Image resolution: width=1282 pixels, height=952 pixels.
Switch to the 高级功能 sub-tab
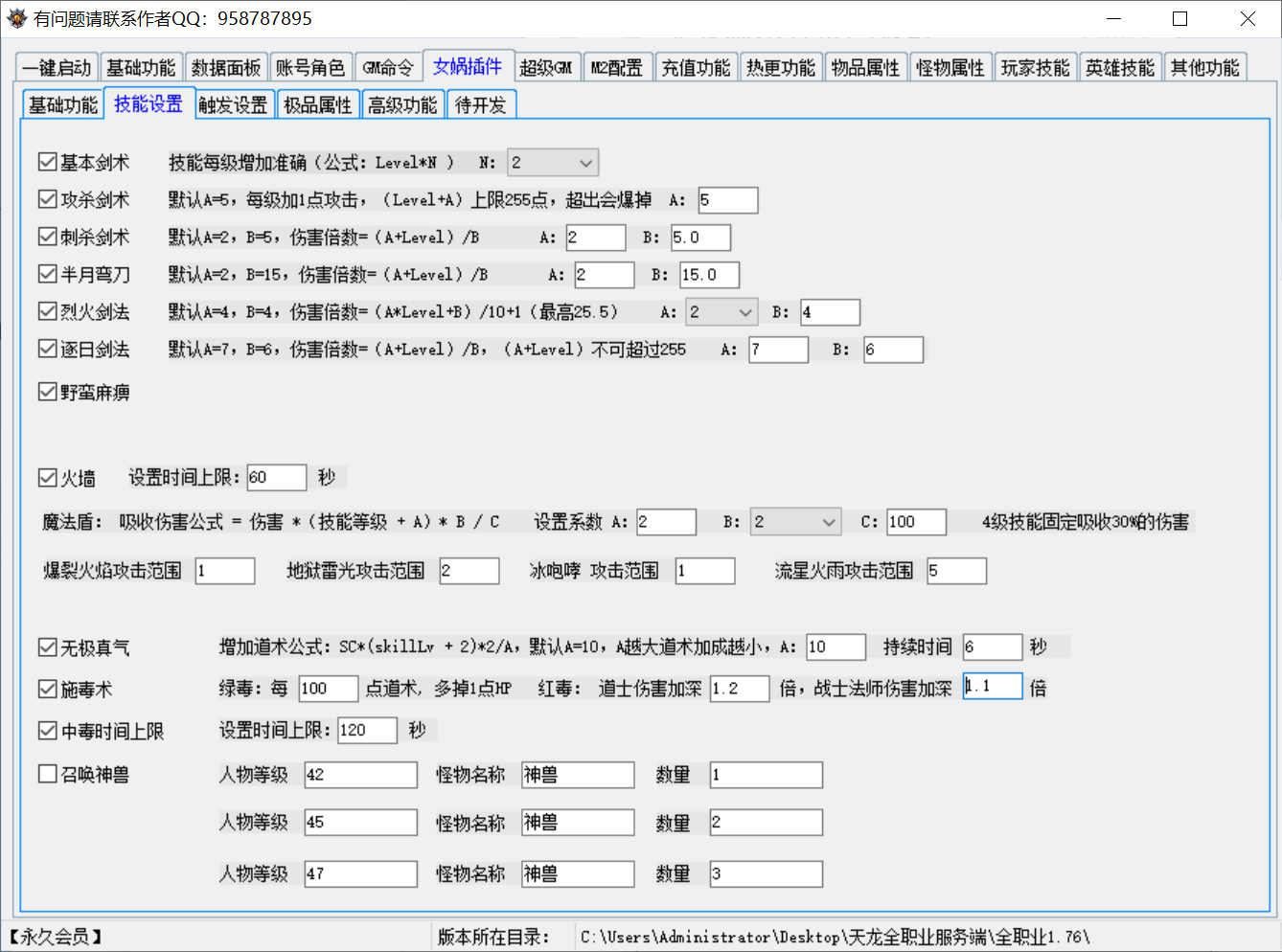point(402,104)
